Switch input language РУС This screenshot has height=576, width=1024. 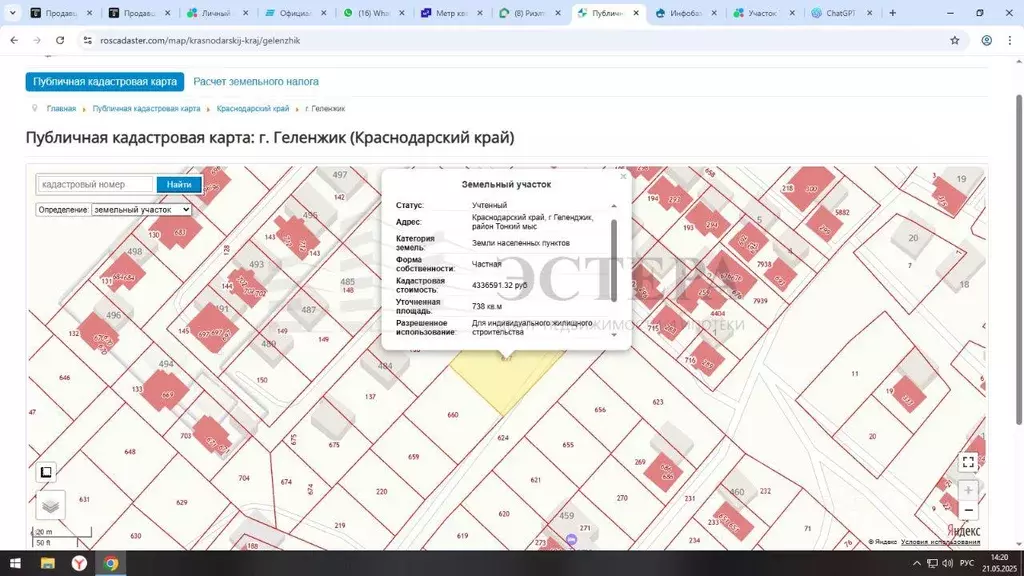click(967, 563)
